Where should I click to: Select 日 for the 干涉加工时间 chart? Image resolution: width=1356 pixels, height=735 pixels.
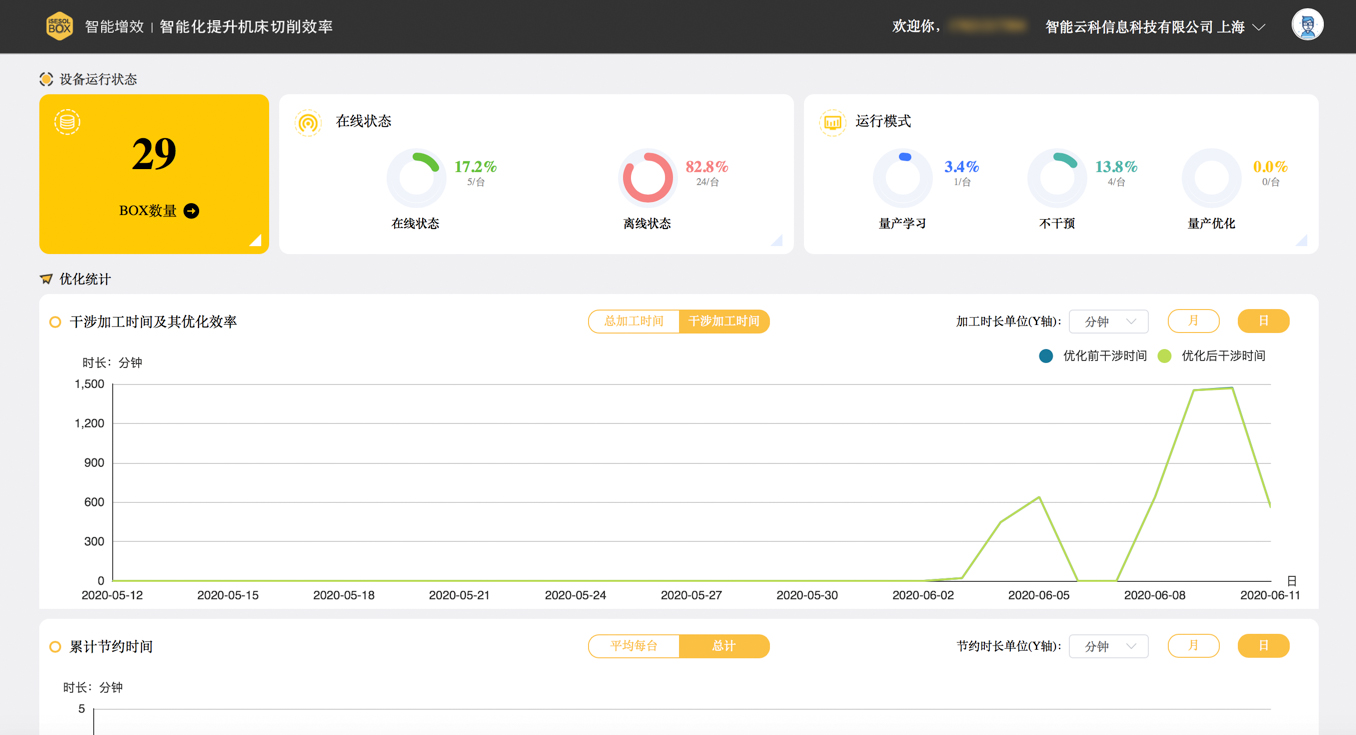coord(1263,321)
